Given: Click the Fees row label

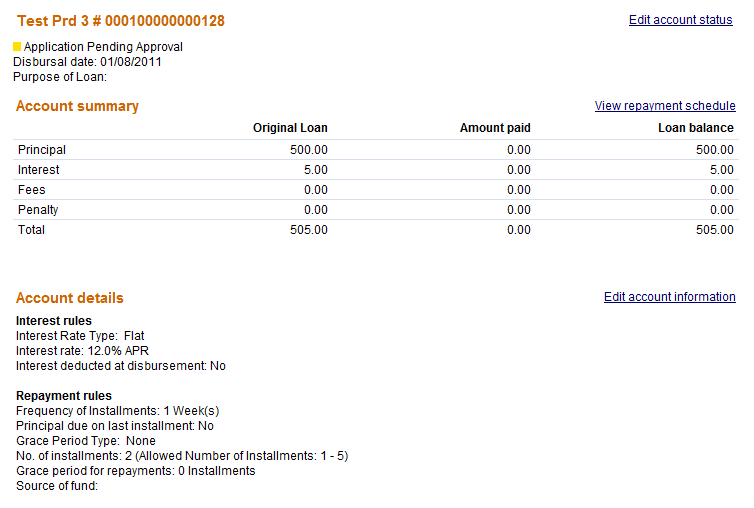Looking at the screenshot, I should click(x=32, y=190).
